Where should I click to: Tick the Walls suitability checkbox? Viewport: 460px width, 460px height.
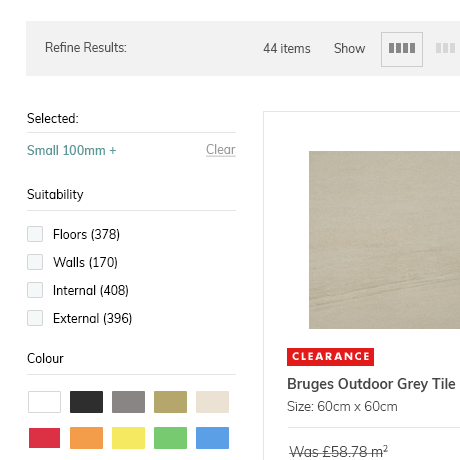pyautogui.click(x=35, y=262)
